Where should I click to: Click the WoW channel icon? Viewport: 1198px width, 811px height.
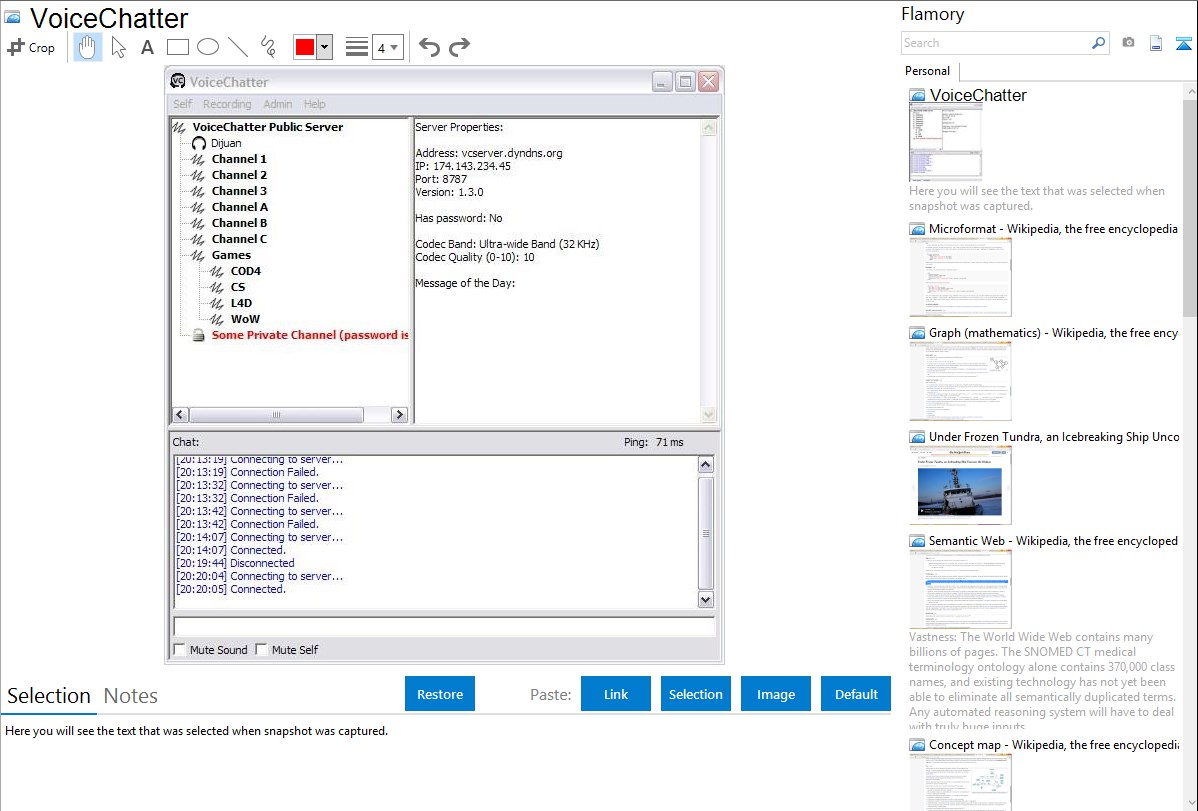[217, 320]
